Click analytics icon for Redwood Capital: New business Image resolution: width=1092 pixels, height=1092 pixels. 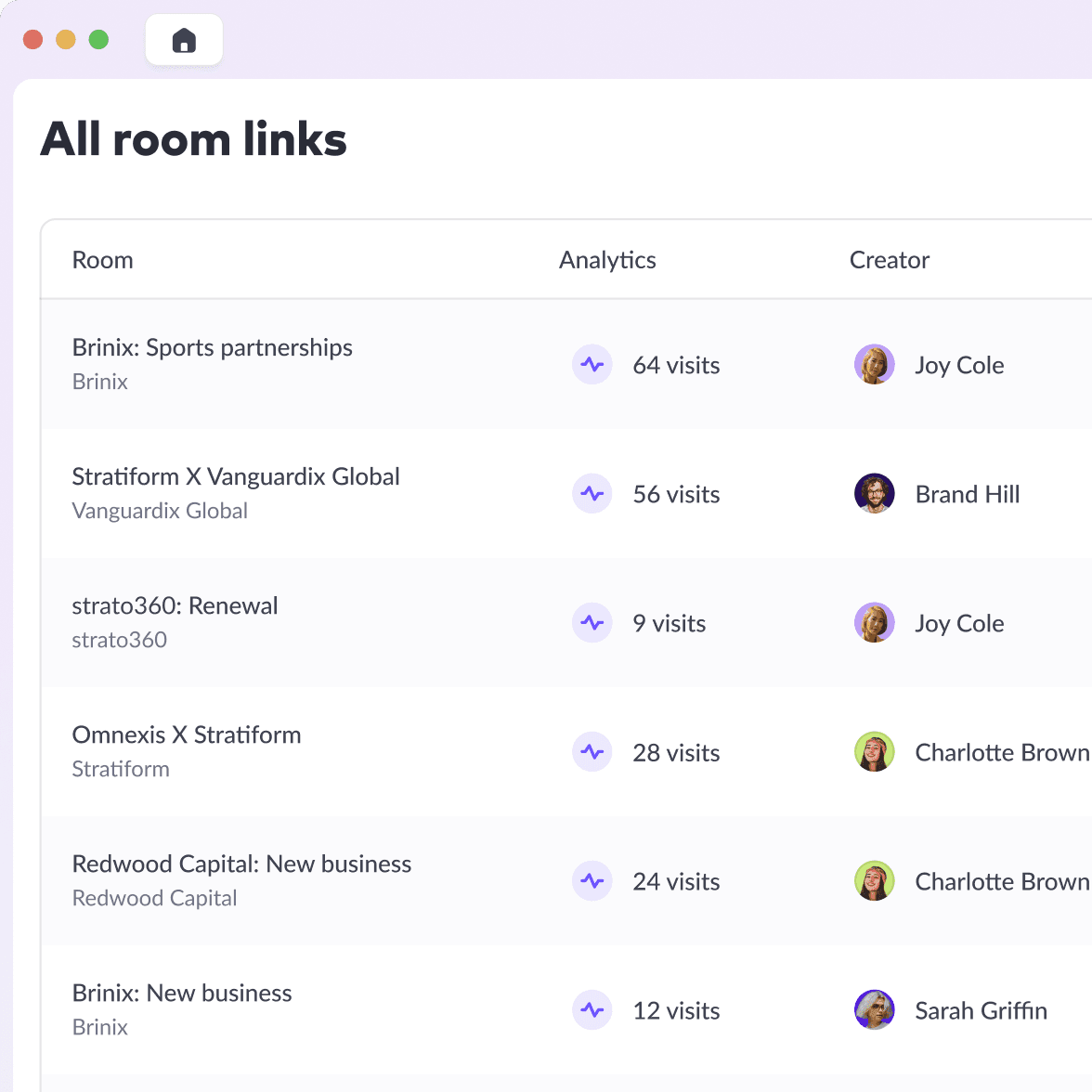pos(592,881)
